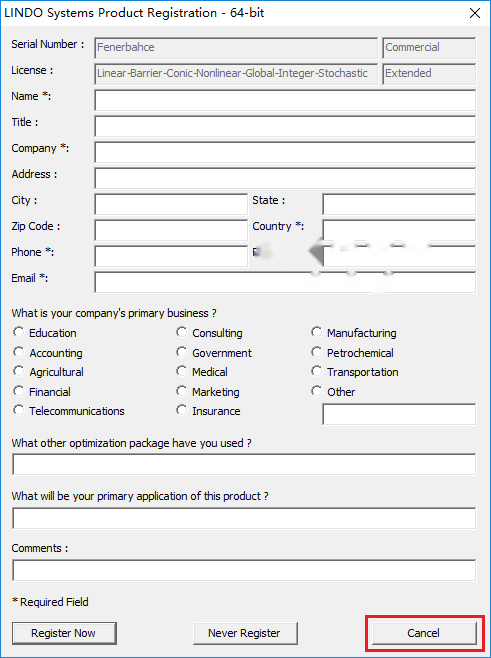Viewport: 491px width, 658px height.
Task: Click the Never Register button
Action: 245,633
